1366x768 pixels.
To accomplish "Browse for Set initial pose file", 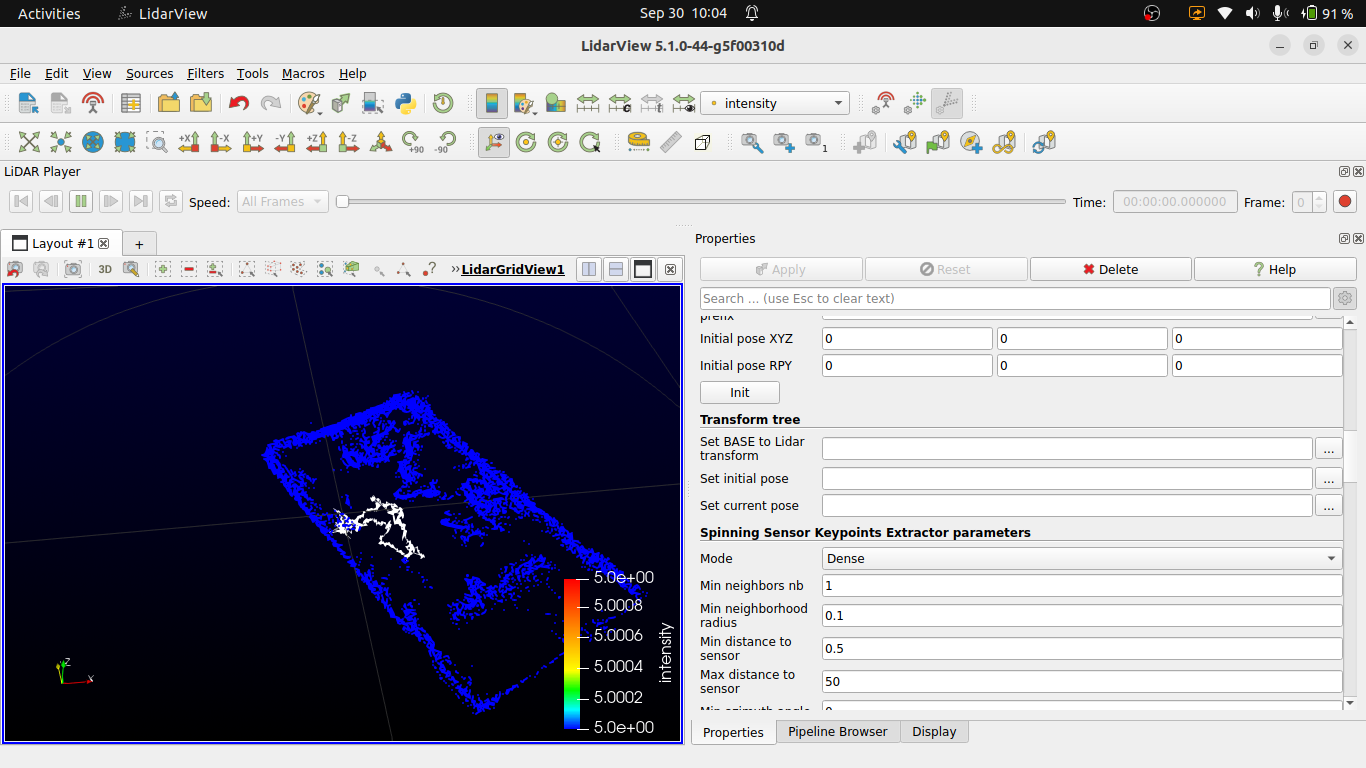I will 1328,478.
